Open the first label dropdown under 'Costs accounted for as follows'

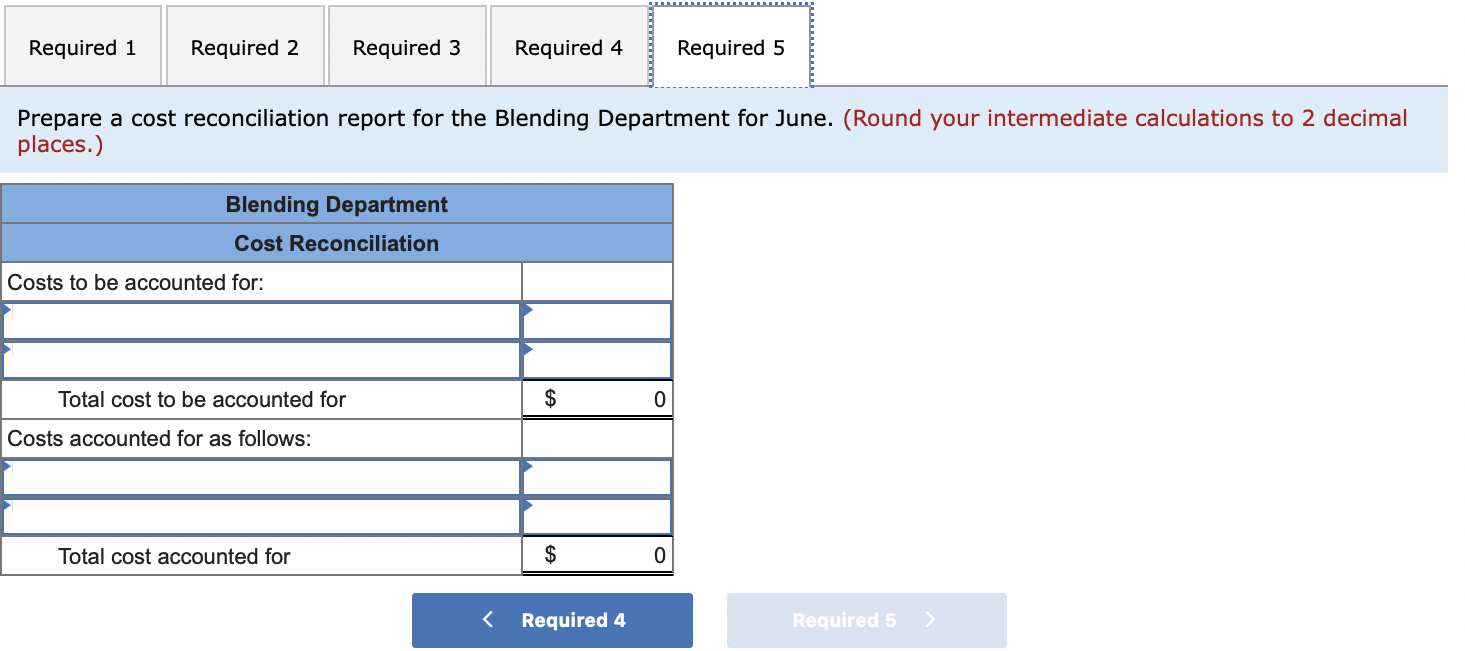260,477
